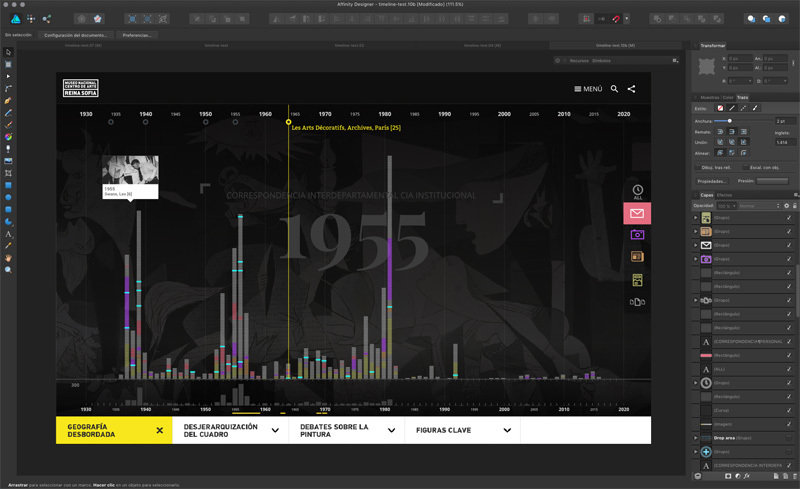Expand the Drop area group layer
800x489 pixels.
695,438
